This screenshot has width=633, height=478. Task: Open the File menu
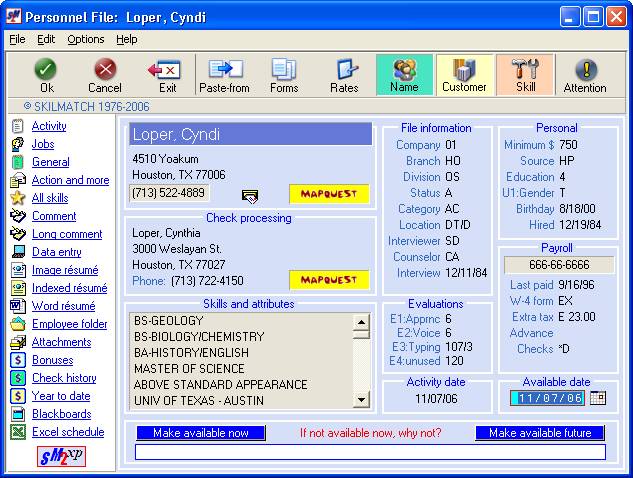coord(17,39)
